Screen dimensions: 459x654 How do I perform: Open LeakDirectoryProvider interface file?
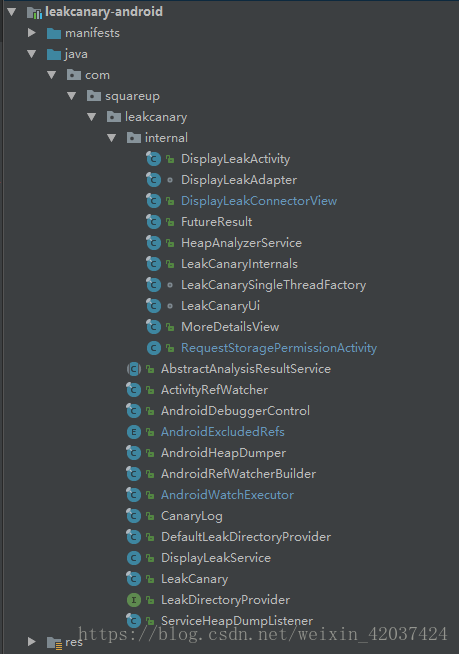[226, 600]
